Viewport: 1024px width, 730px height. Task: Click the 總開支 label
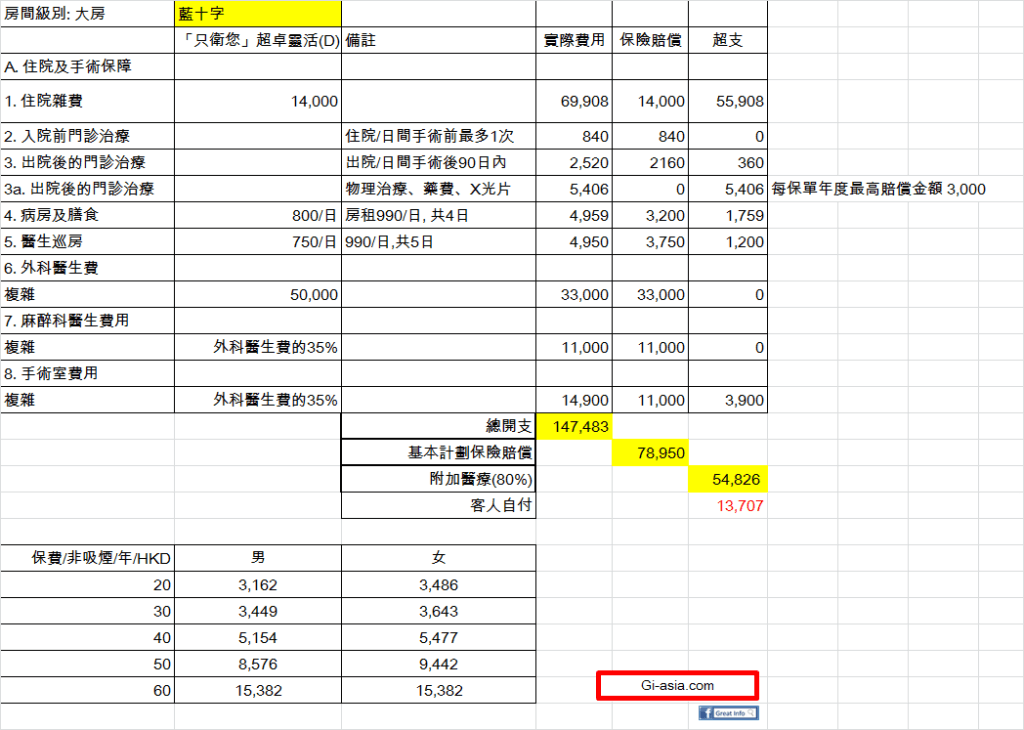tap(509, 426)
